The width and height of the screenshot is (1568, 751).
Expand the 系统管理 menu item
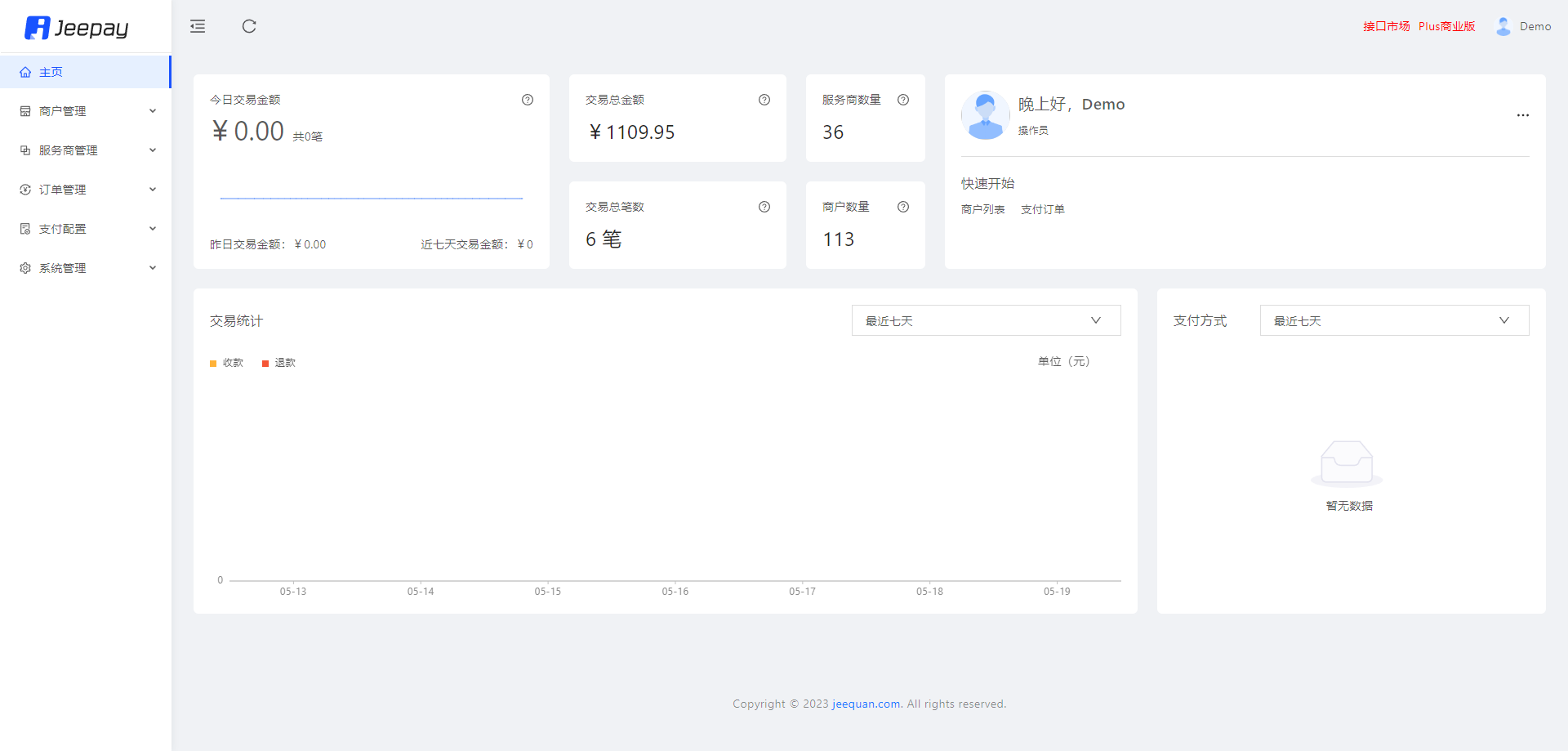(x=86, y=268)
